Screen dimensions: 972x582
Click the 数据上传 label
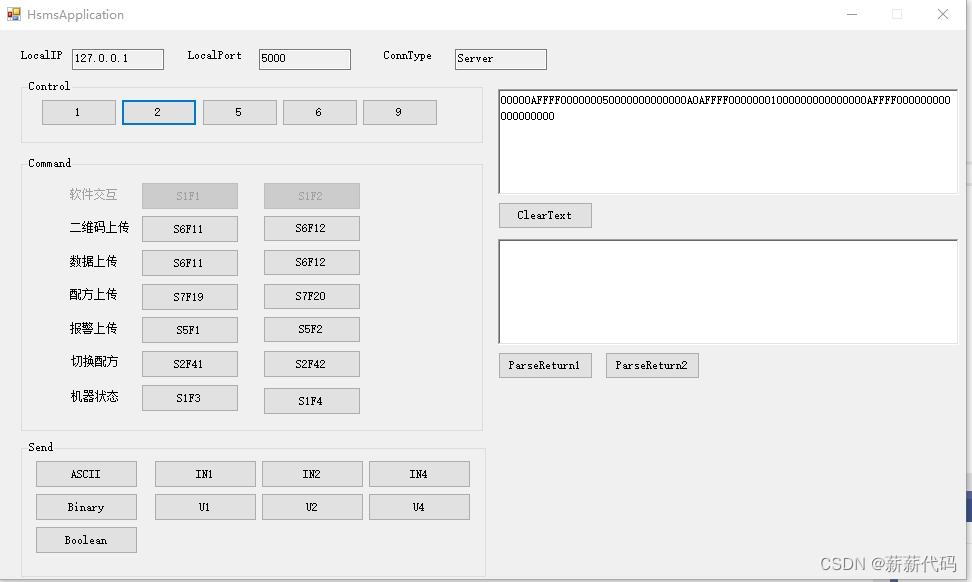93,261
